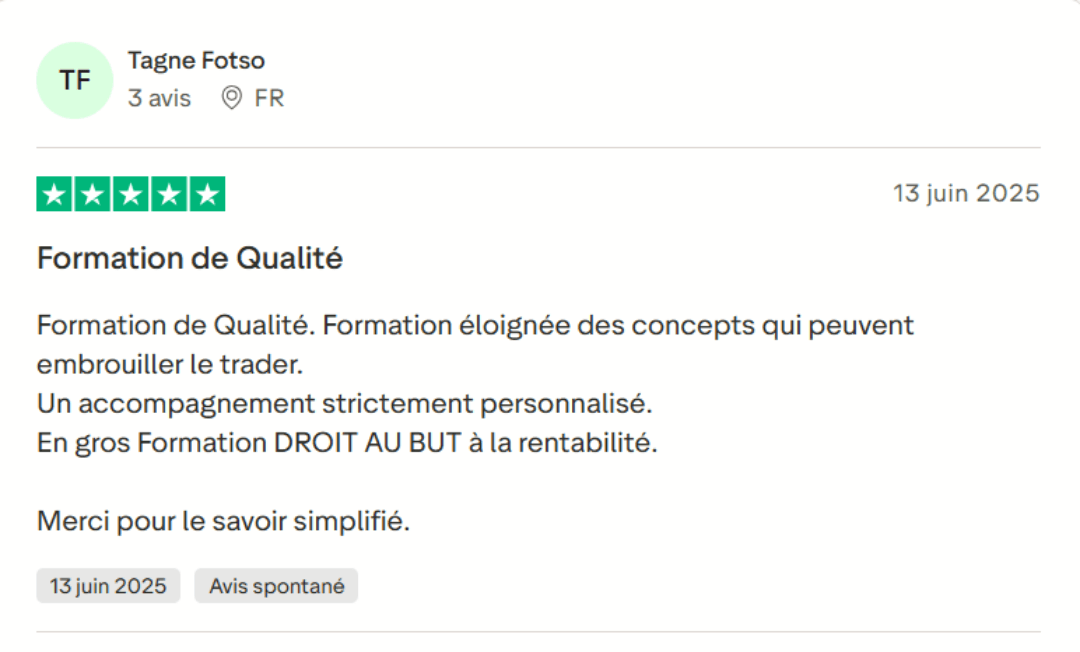This screenshot has width=1080, height=652.
Task: Click the "Avis spontané" badge
Action: click(x=276, y=586)
